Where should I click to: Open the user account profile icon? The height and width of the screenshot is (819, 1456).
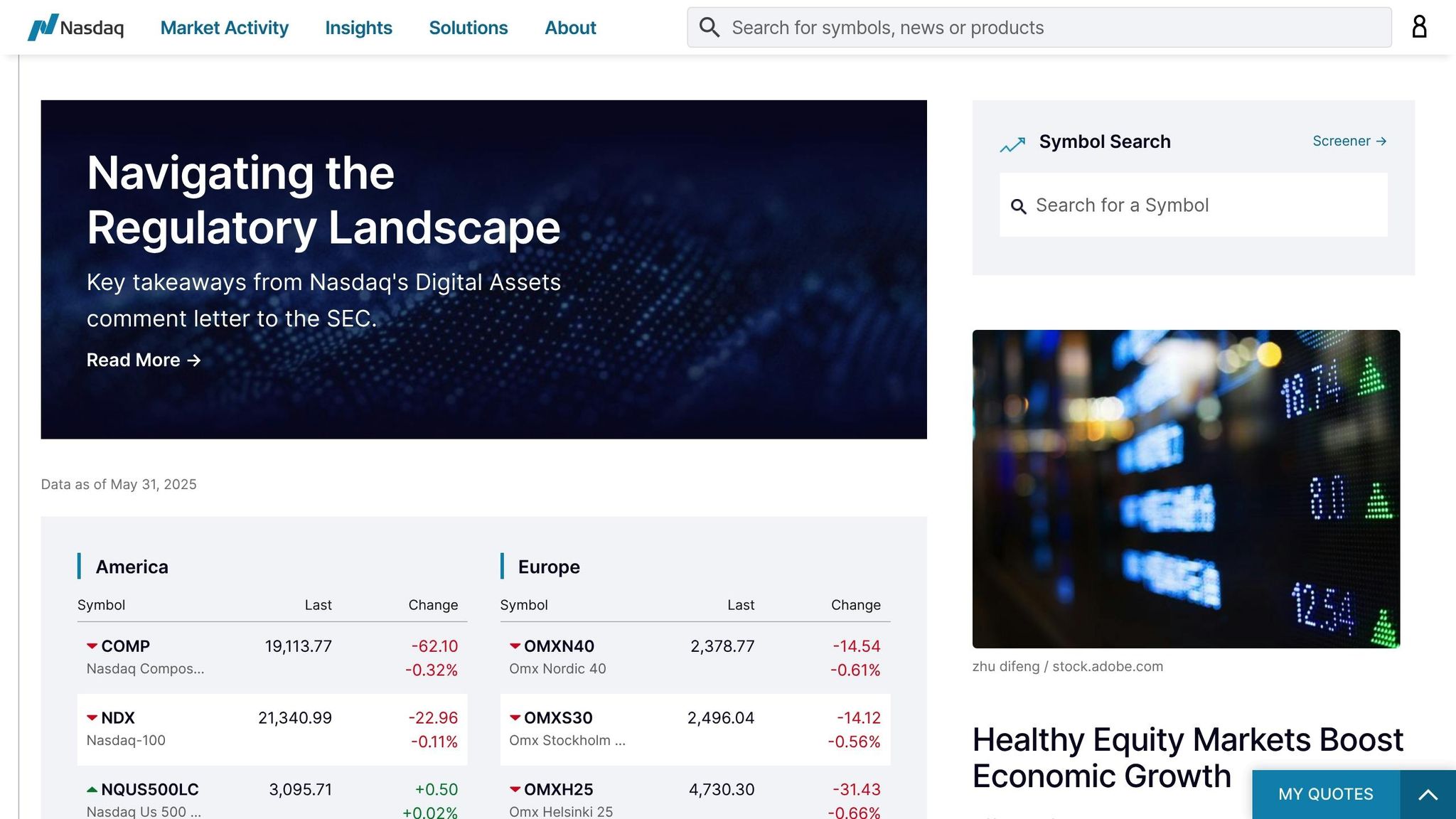click(1419, 26)
